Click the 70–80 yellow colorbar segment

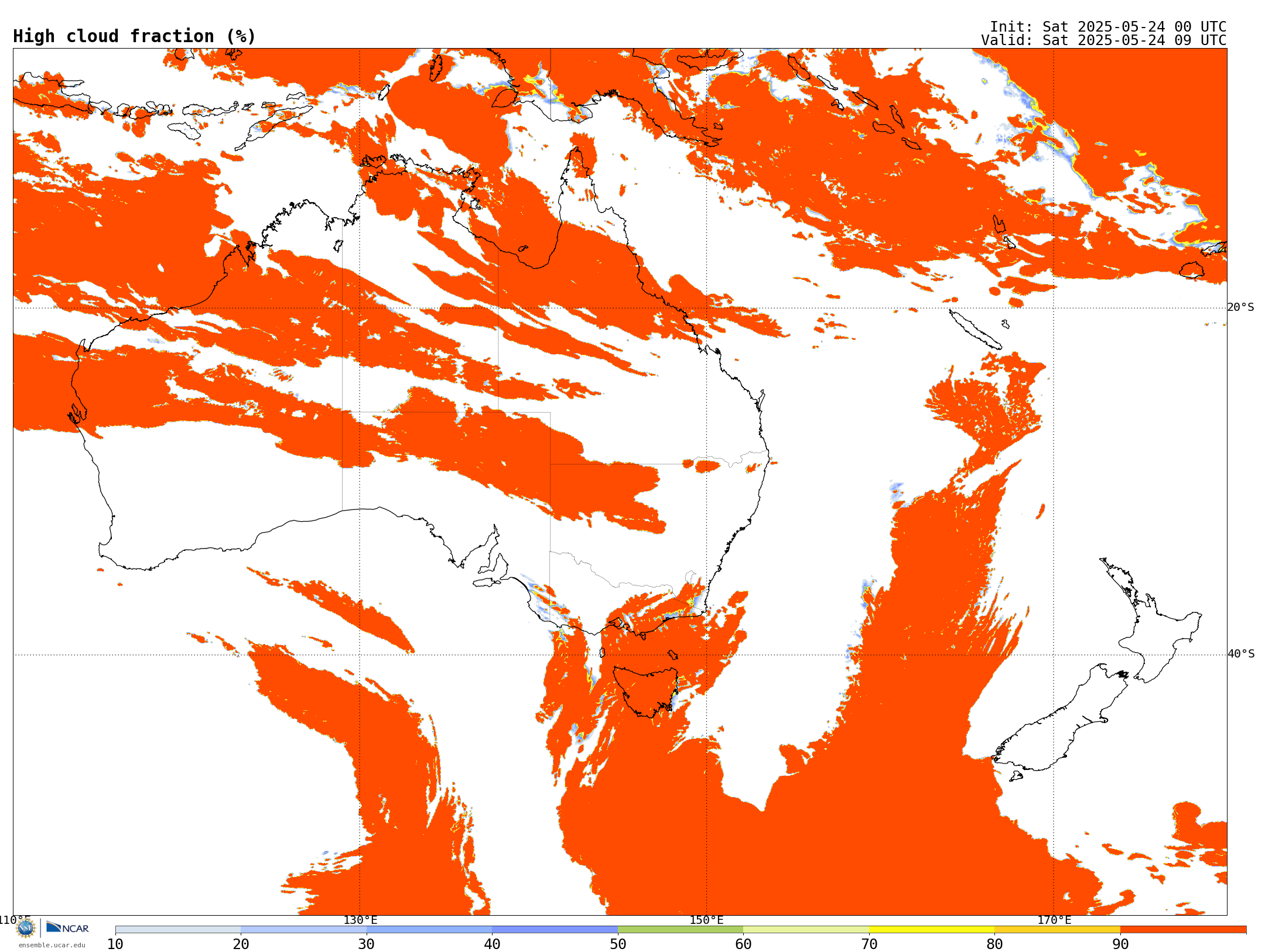932,930
